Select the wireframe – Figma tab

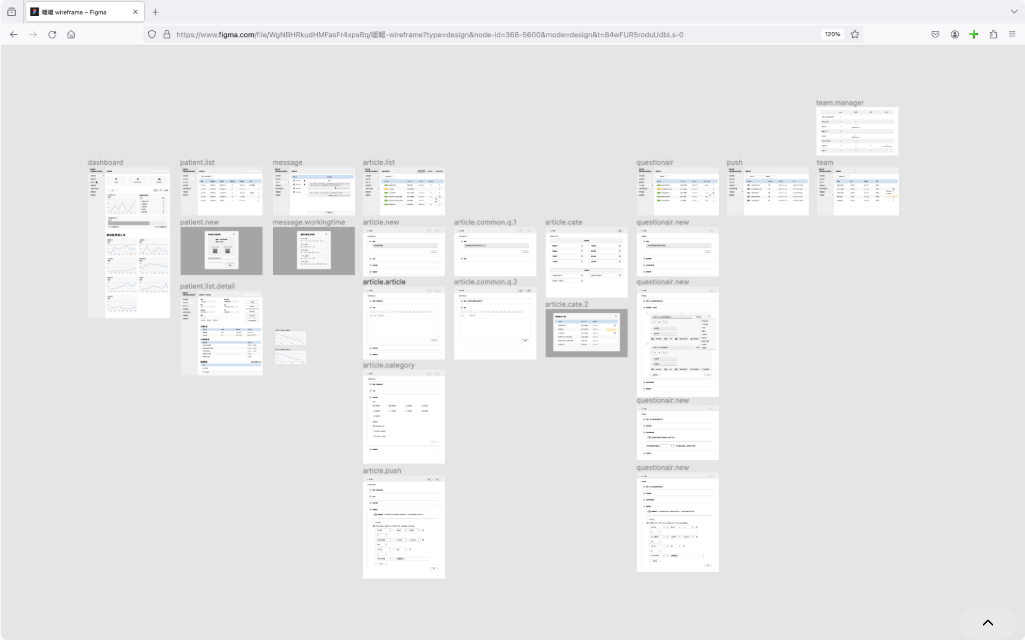[x=80, y=12]
